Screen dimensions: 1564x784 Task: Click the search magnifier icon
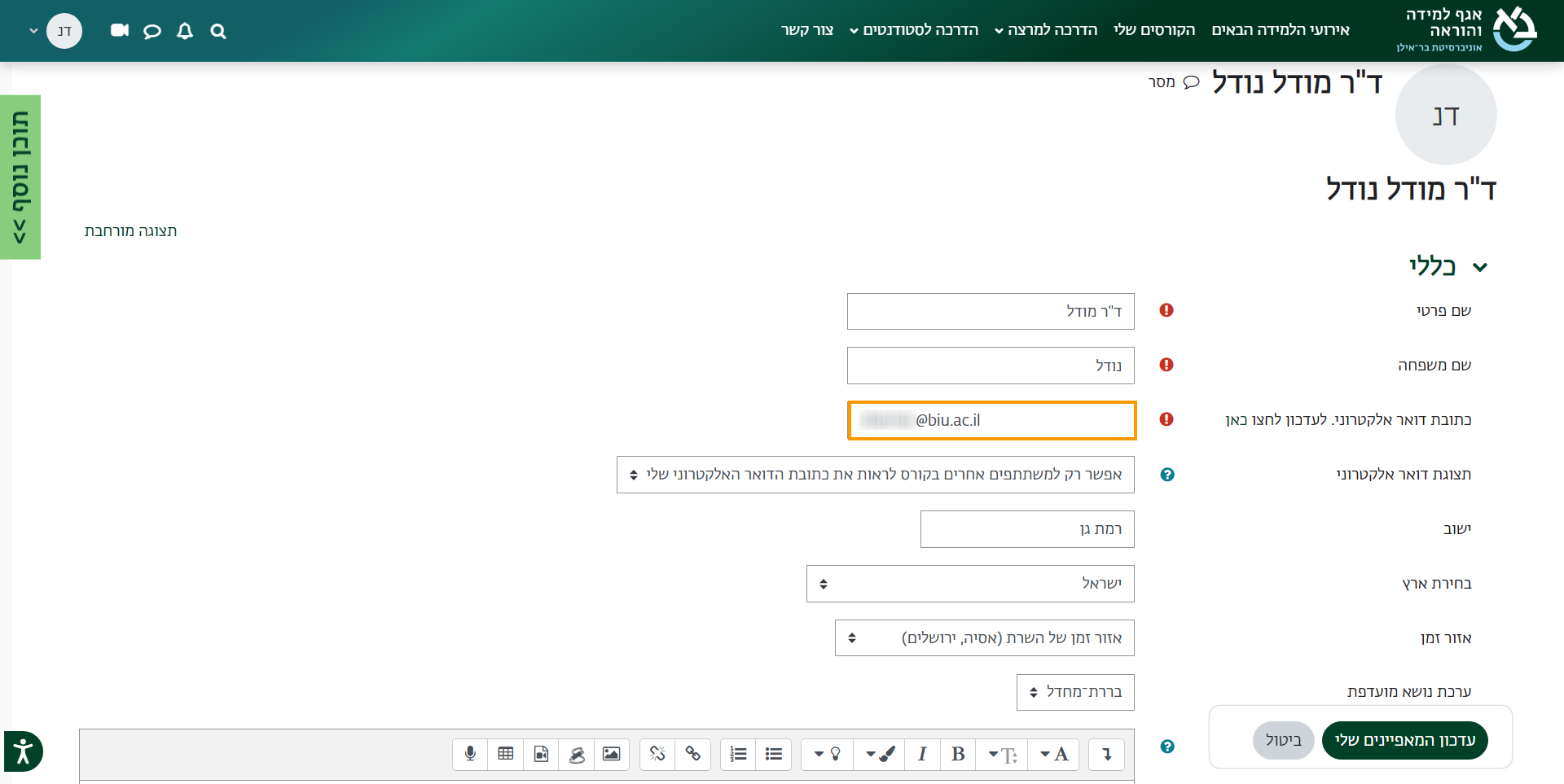click(x=217, y=31)
